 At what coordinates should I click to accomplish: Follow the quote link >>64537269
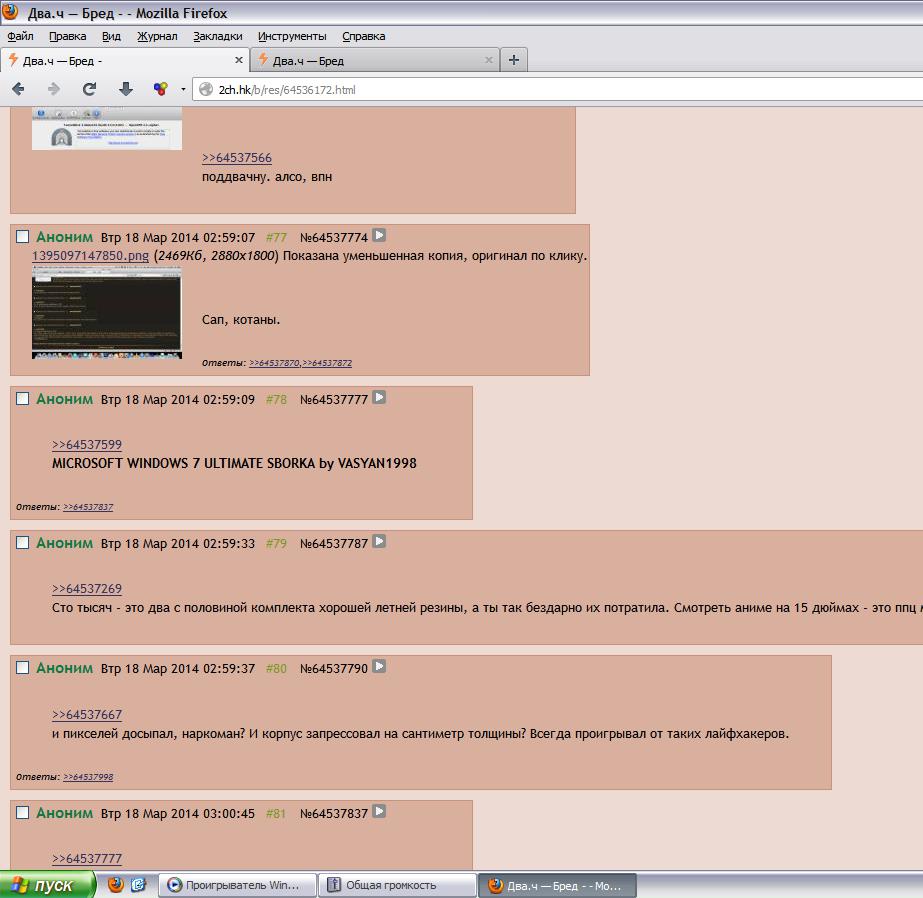pos(87,588)
